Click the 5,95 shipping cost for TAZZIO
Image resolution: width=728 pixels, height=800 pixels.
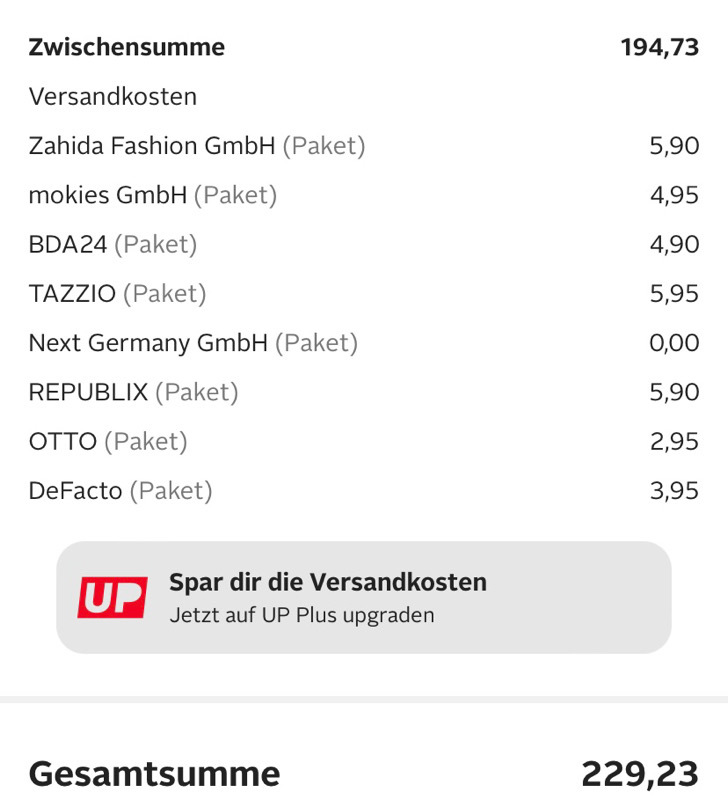pos(674,294)
